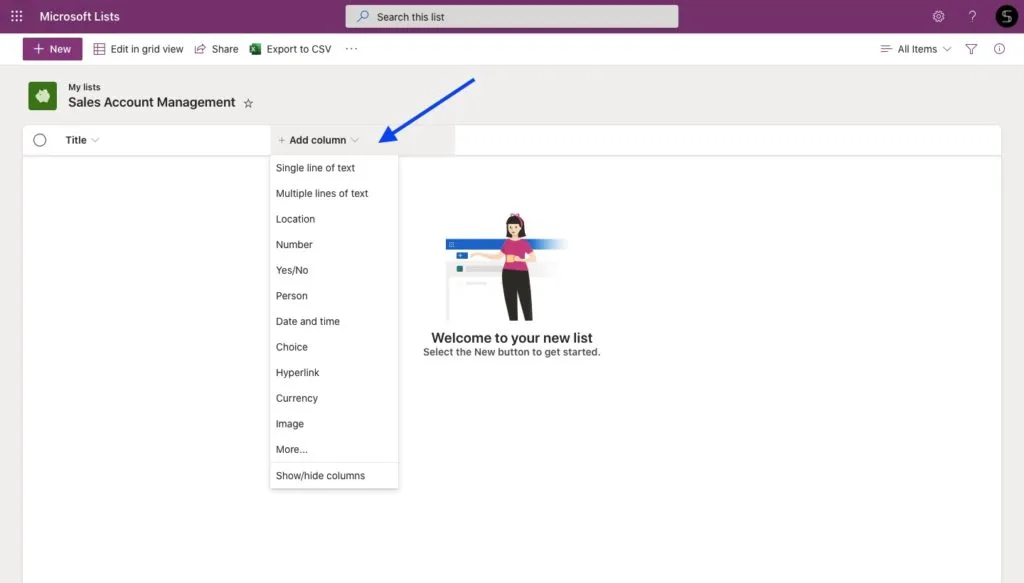Image resolution: width=1024 pixels, height=583 pixels.
Task: Select all items with the header circle
Action: click(x=40, y=140)
